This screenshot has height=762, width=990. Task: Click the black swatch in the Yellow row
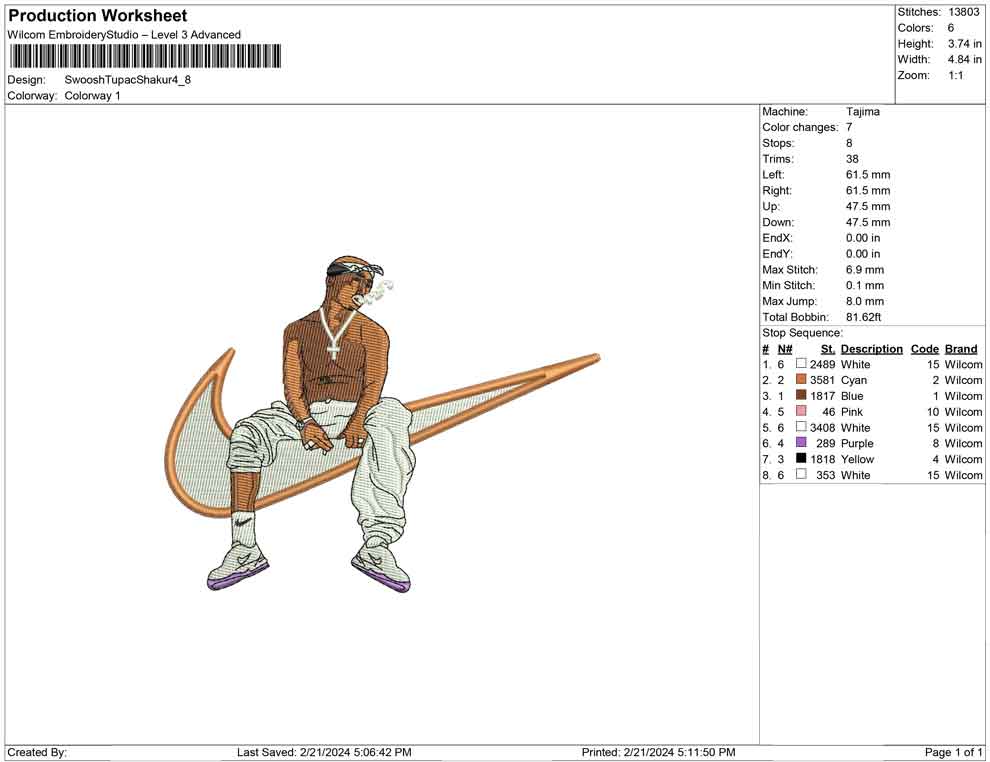coord(801,458)
